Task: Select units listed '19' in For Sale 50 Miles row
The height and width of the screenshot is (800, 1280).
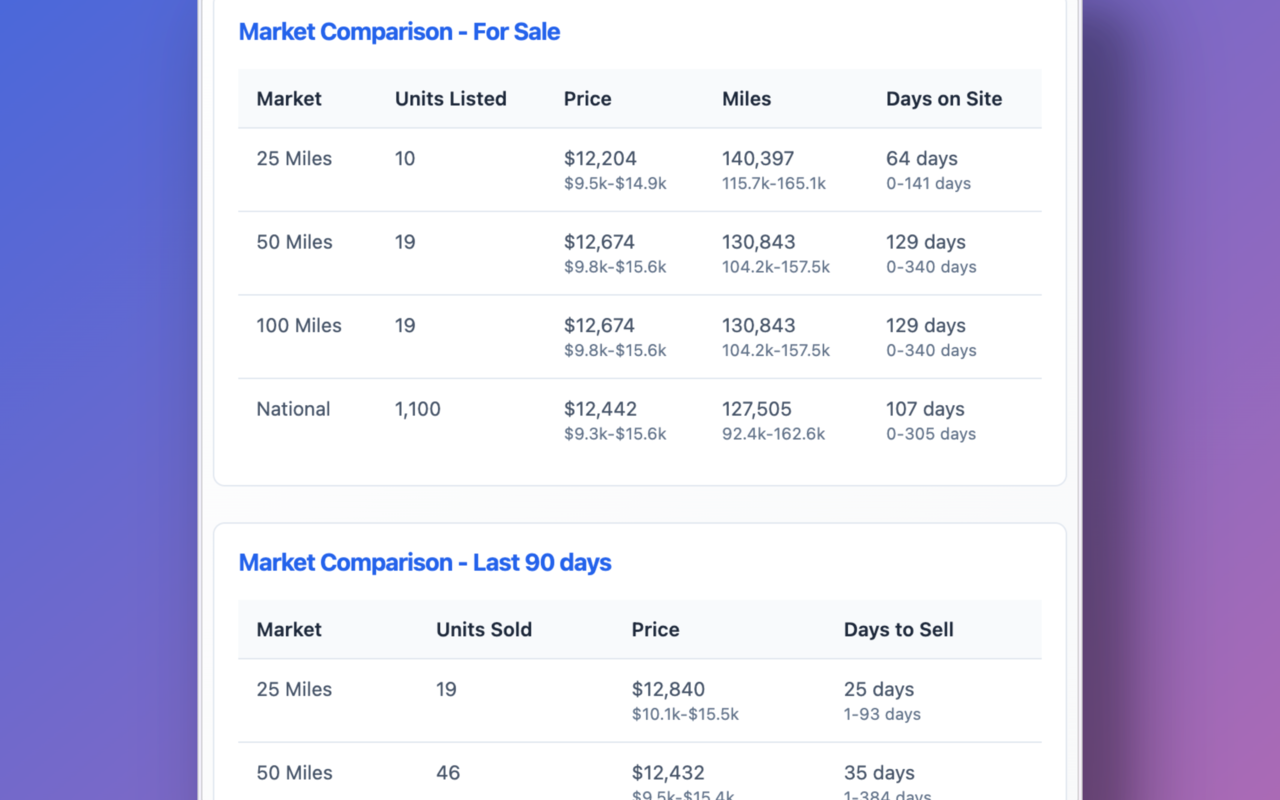Action: [405, 242]
